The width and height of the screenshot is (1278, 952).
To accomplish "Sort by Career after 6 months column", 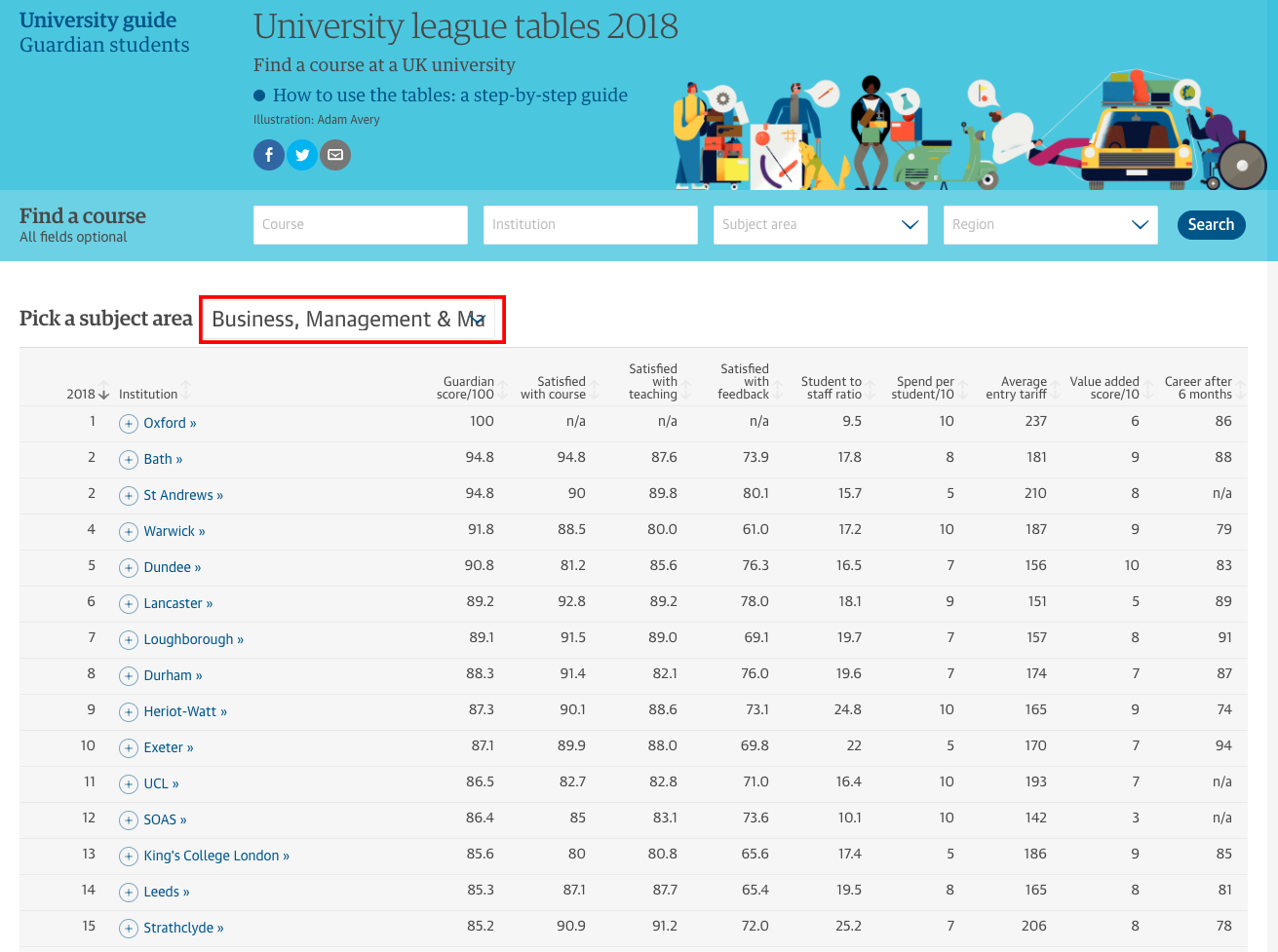I will point(1241,391).
